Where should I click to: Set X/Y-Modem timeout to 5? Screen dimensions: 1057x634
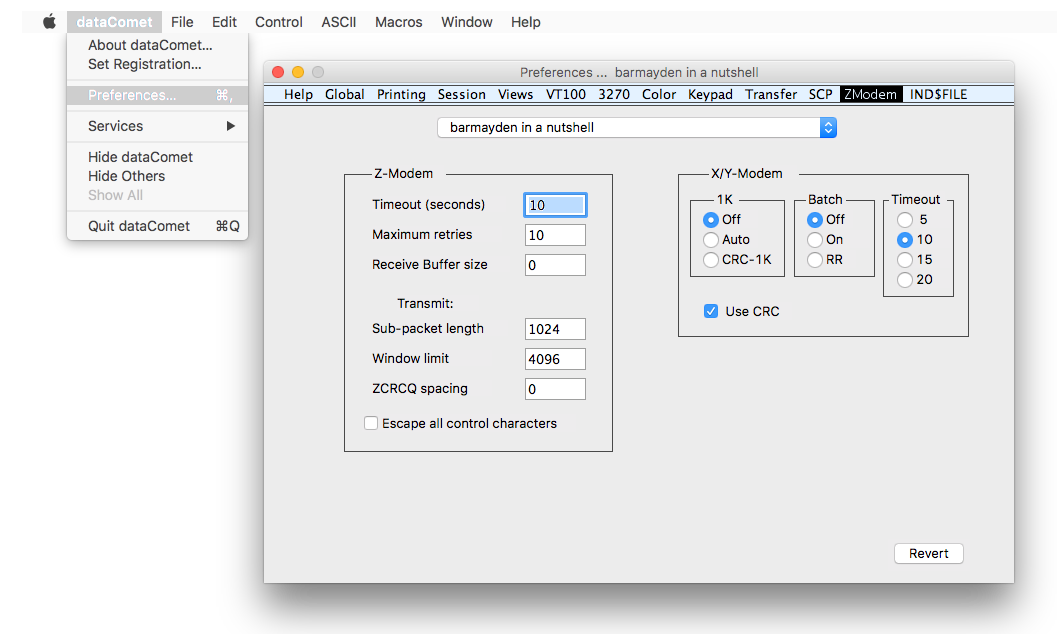pyautogui.click(x=905, y=220)
